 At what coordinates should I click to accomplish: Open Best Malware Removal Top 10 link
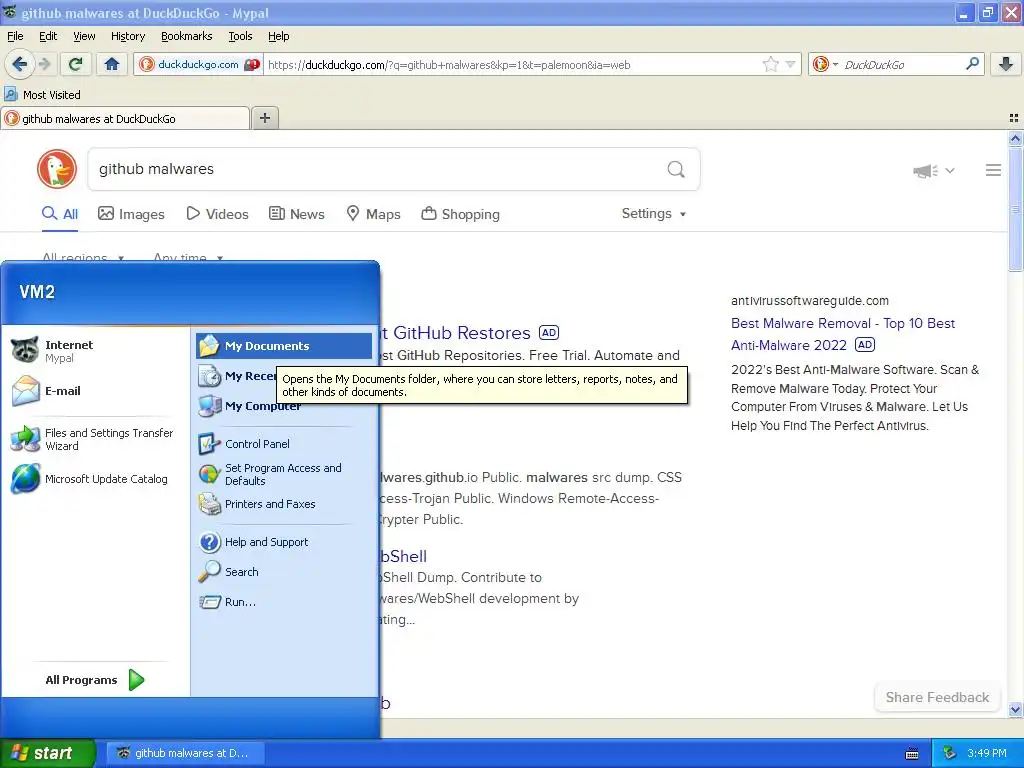point(842,334)
